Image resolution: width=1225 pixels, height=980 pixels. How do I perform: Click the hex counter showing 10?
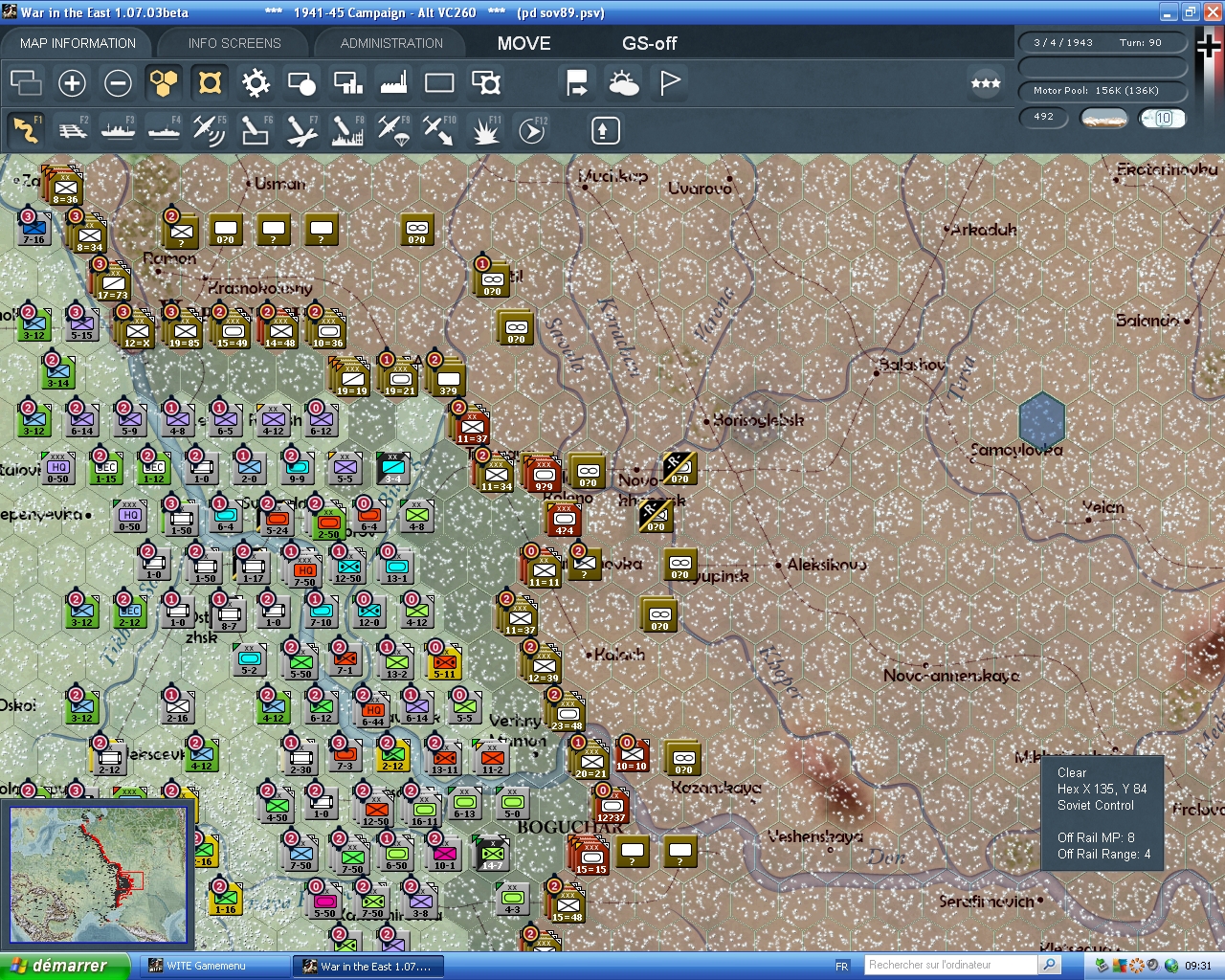pyautogui.click(x=1163, y=118)
